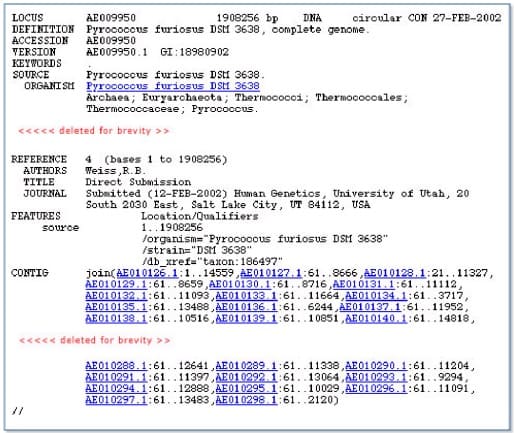Screen dimensions: 514x433
Task: Open the AE010293.1 contig link
Action: (376, 377)
